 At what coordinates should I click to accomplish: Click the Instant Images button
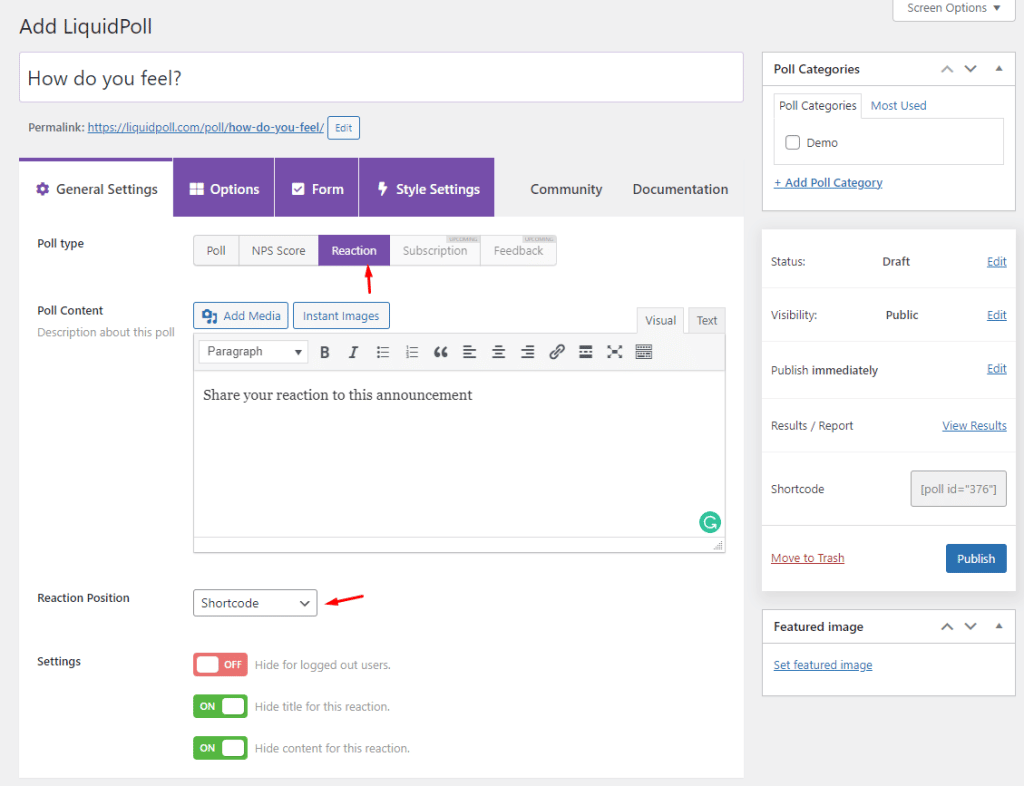tap(341, 316)
